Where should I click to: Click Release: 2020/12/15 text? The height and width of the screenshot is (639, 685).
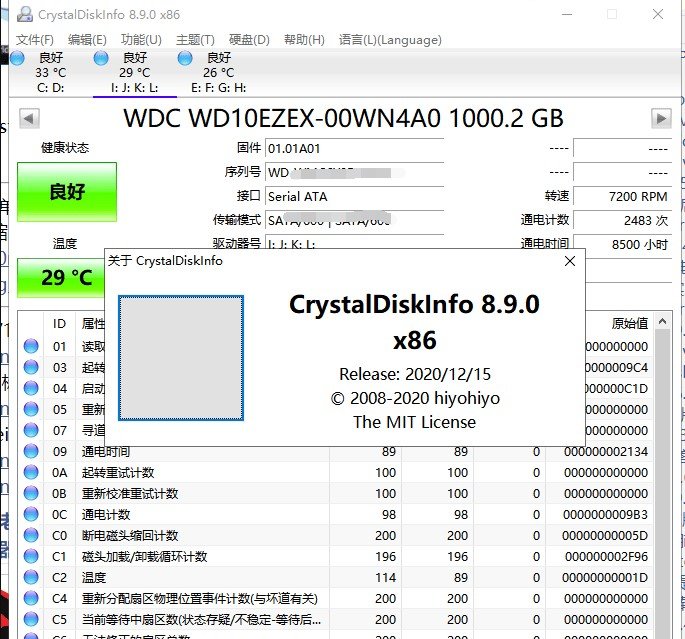tap(415, 374)
